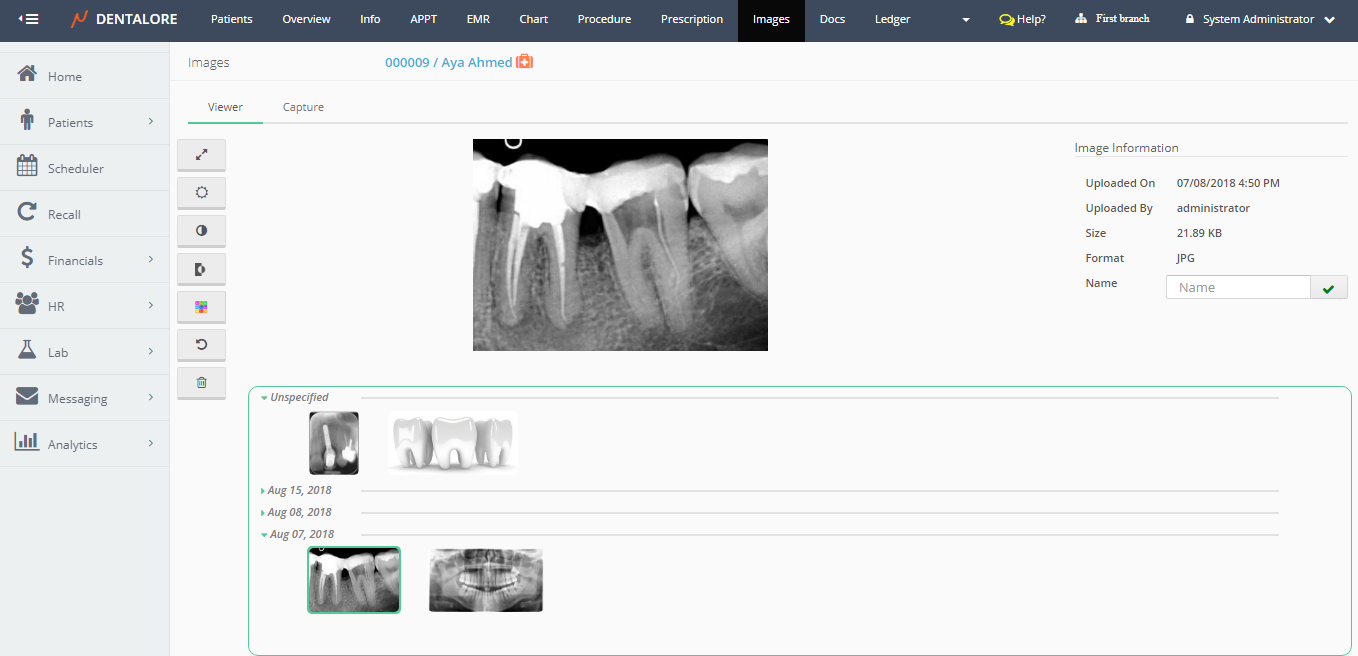1358x656 pixels.
Task: Select the contrast half-circle tool
Action: point(201,230)
